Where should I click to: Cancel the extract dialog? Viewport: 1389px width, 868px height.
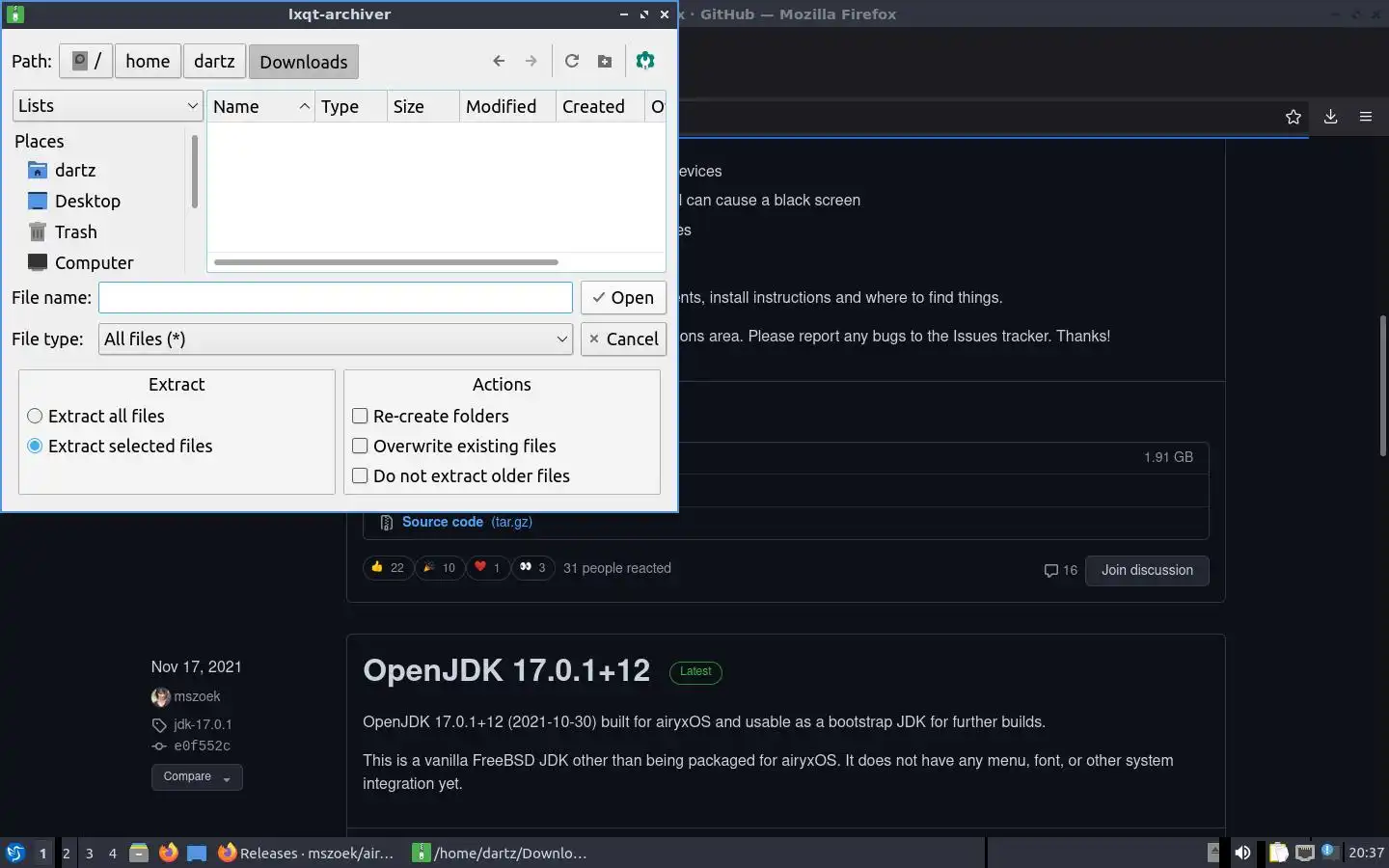(623, 339)
